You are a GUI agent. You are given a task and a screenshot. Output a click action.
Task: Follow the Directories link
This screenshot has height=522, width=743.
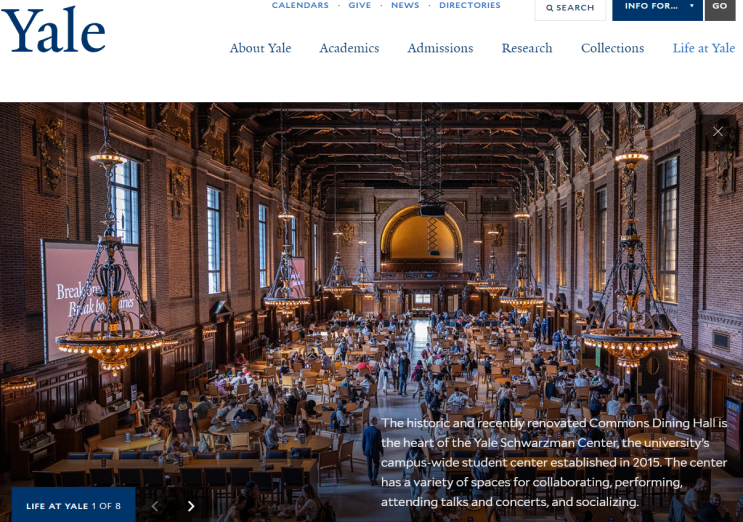(x=470, y=5)
